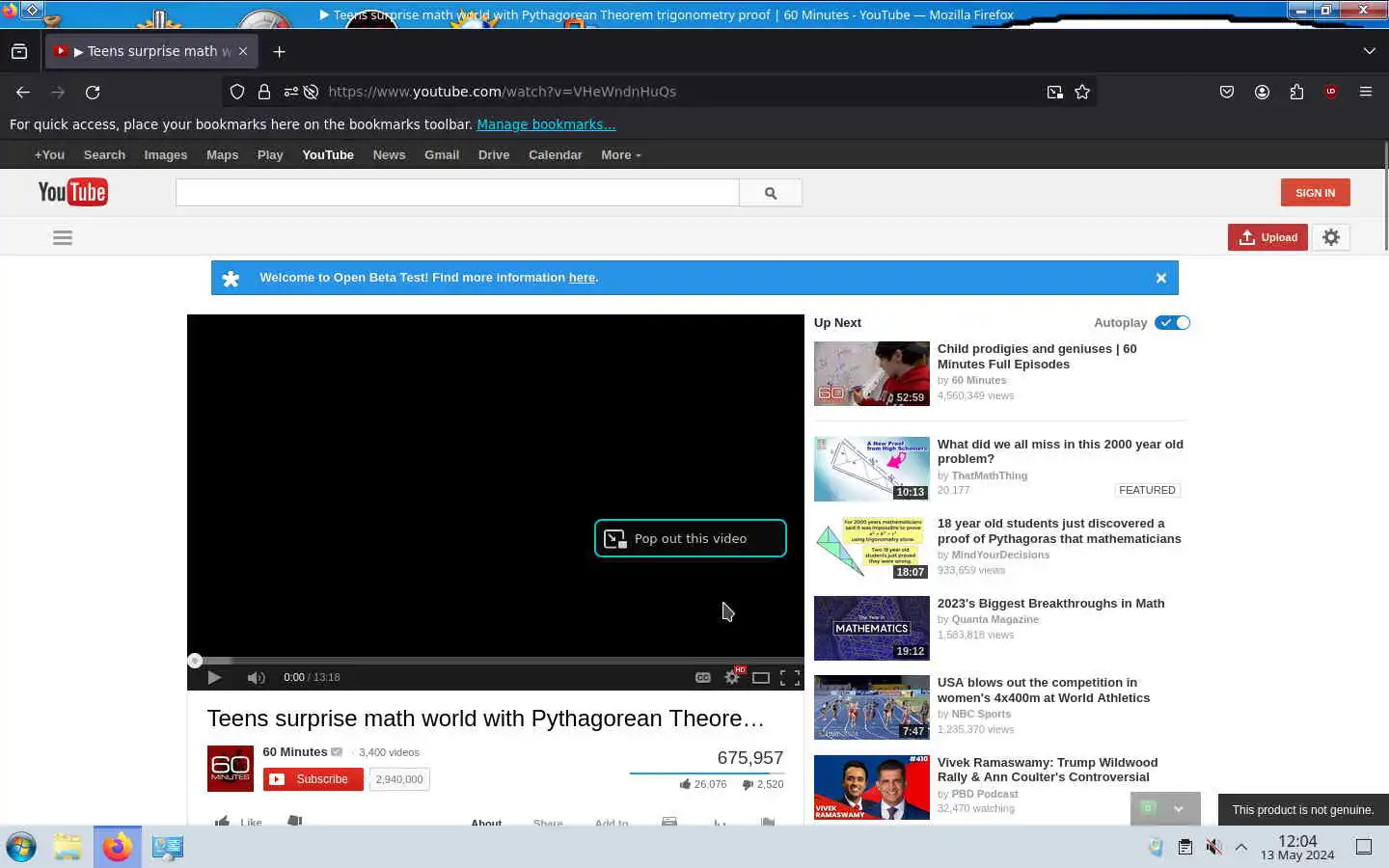The width and height of the screenshot is (1389, 868).
Task: Open a new tab with plus button
Action: click(x=280, y=51)
